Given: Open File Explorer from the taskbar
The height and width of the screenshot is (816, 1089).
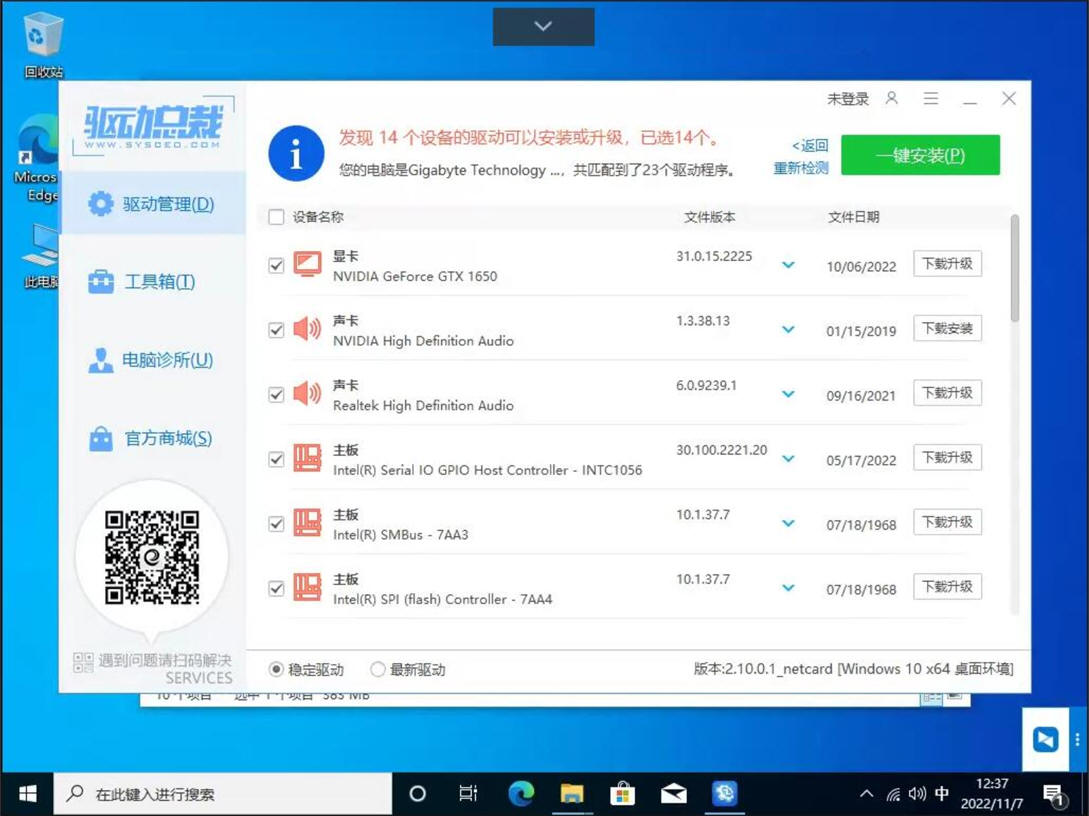Looking at the screenshot, I should (572, 794).
